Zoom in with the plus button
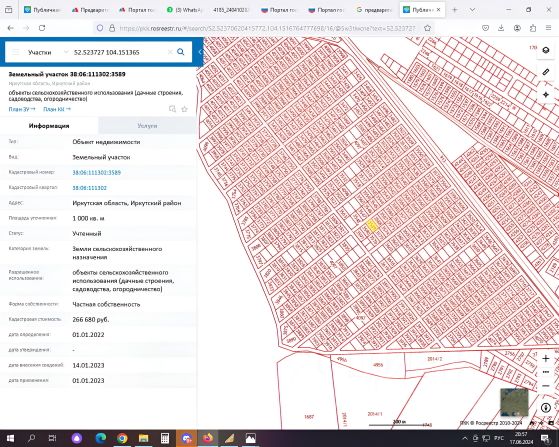This screenshot has width=559, height=447. point(546,359)
